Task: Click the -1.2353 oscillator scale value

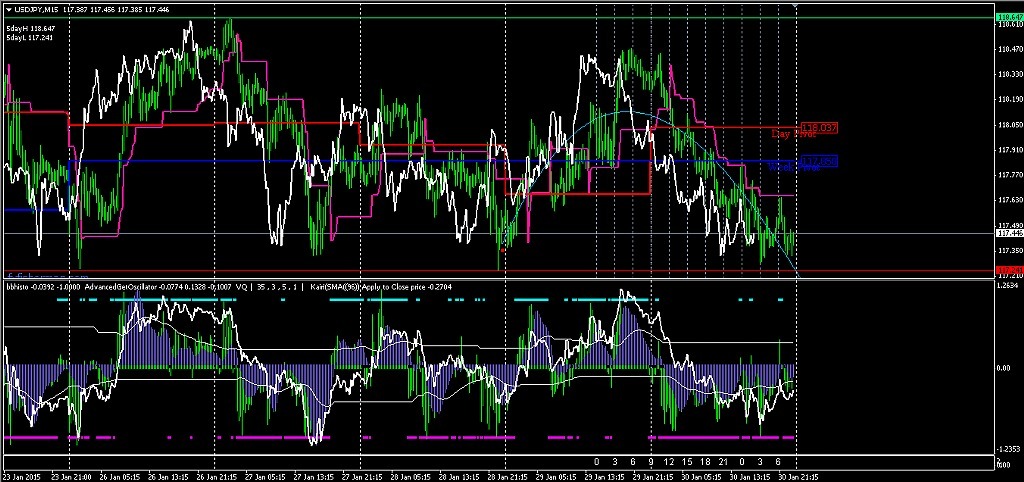Action: click(x=1009, y=449)
